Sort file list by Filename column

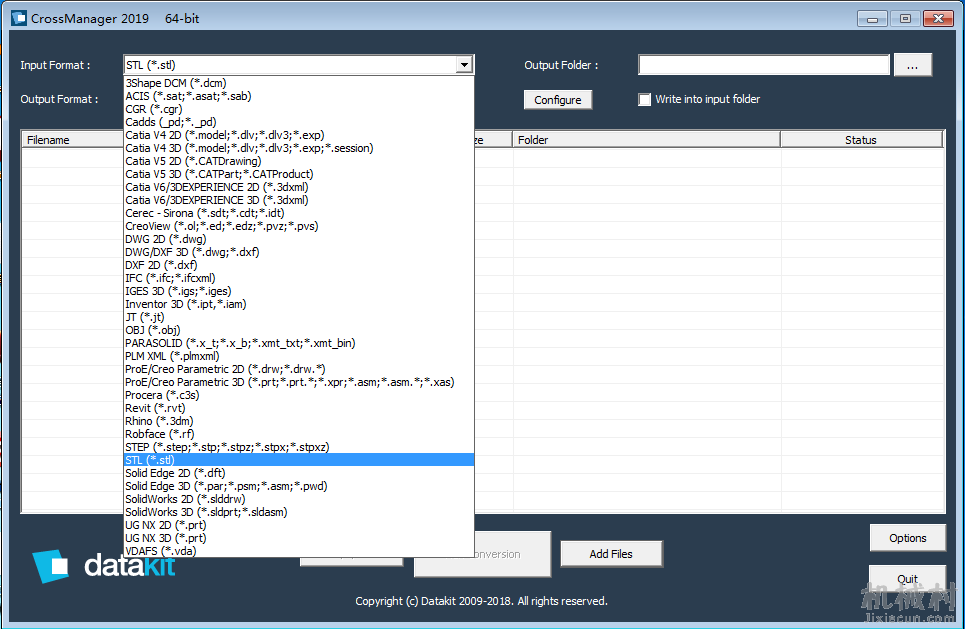(73, 140)
